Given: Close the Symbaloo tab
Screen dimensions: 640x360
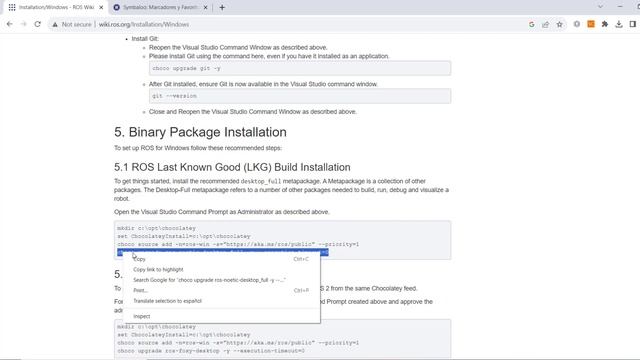Looking at the screenshot, I should [x=205, y=7].
